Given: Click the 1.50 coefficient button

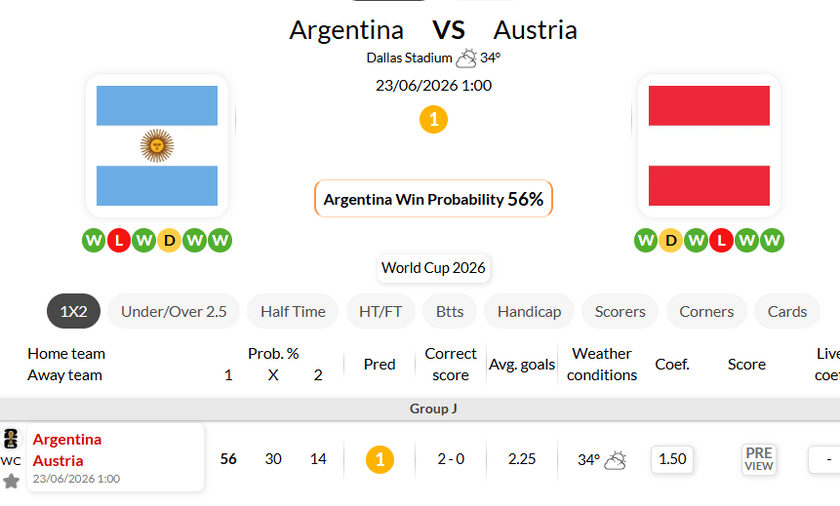Looking at the screenshot, I should click(672, 459).
